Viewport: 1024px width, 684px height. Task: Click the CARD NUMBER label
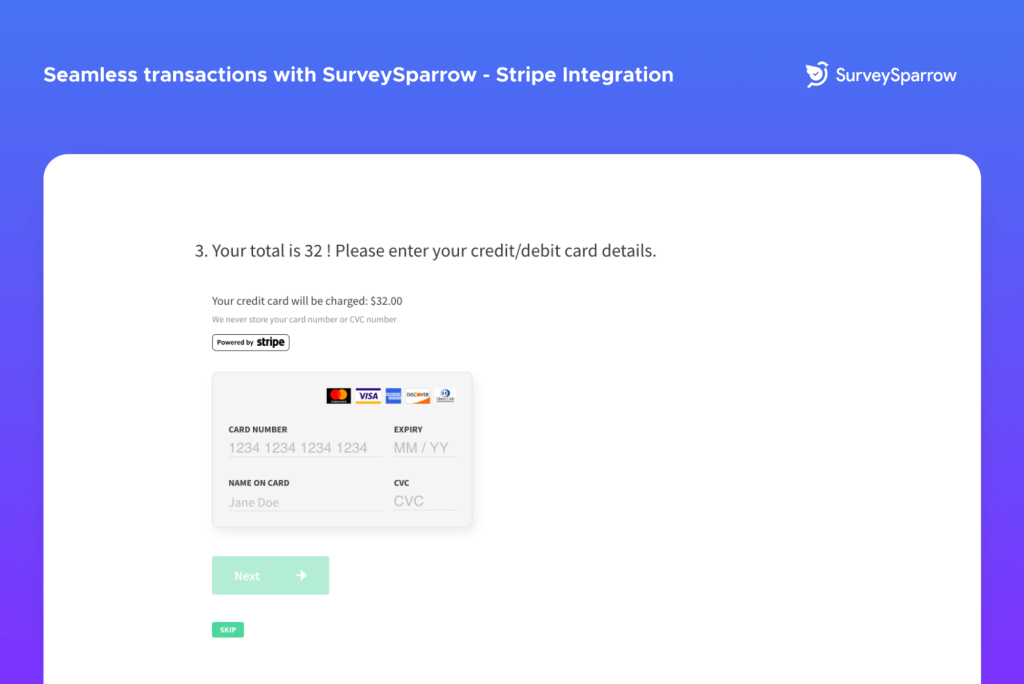point(258,430)
